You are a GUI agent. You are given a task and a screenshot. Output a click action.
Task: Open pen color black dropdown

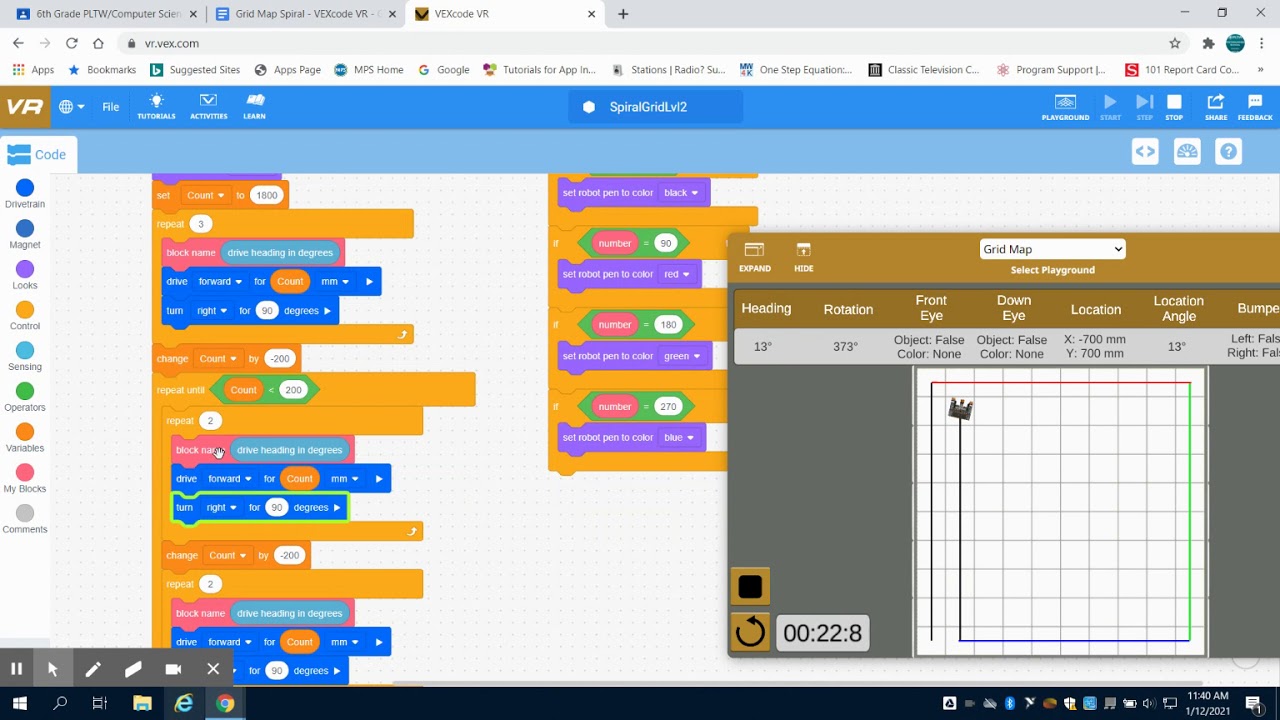click(x=681, y=192)
